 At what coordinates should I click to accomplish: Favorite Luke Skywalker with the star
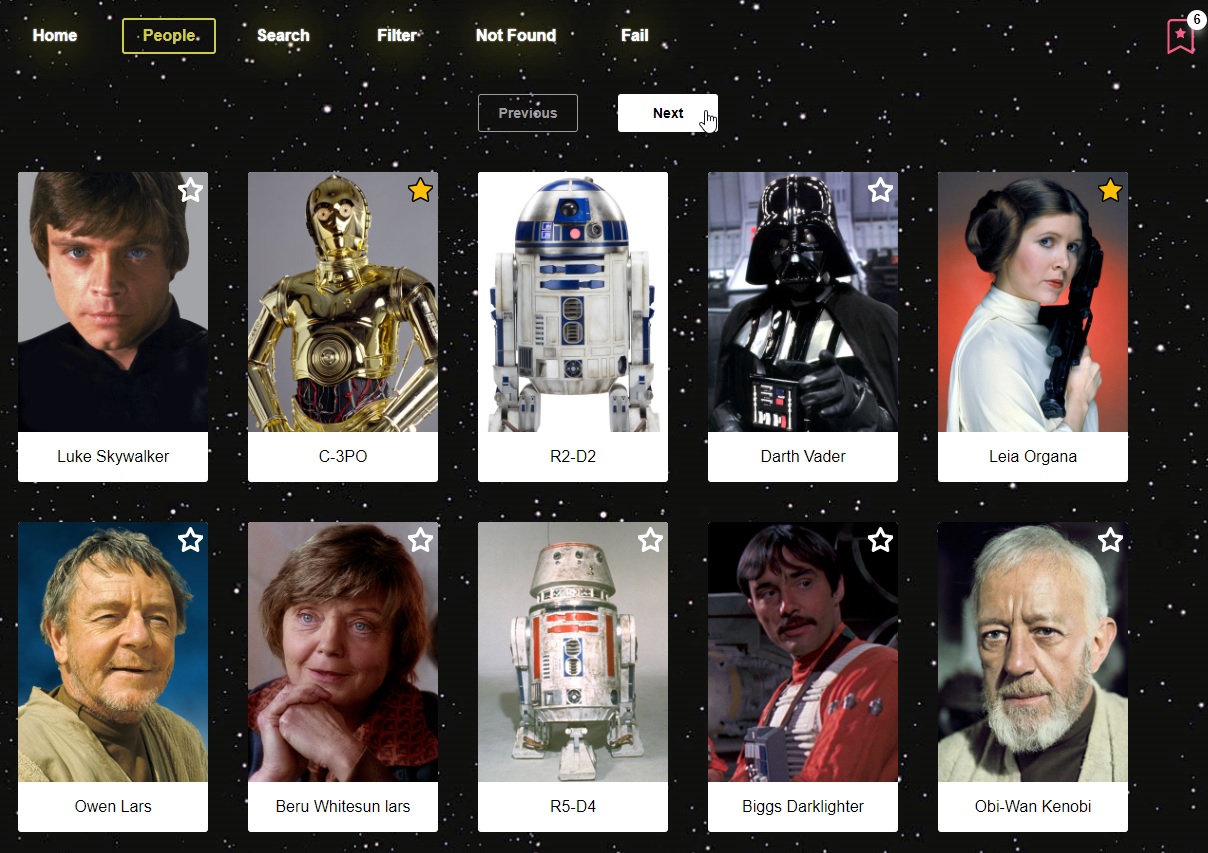click(190, 190)
